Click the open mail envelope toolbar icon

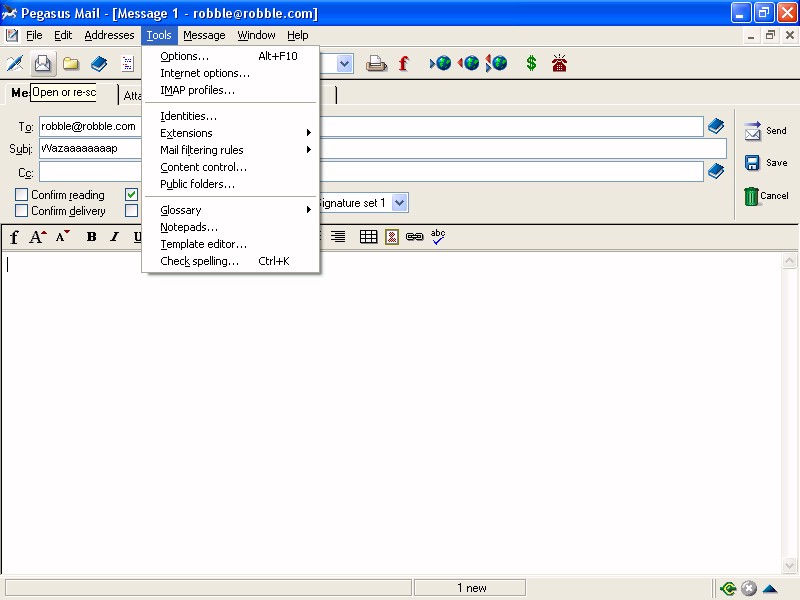tap(42, 63)
